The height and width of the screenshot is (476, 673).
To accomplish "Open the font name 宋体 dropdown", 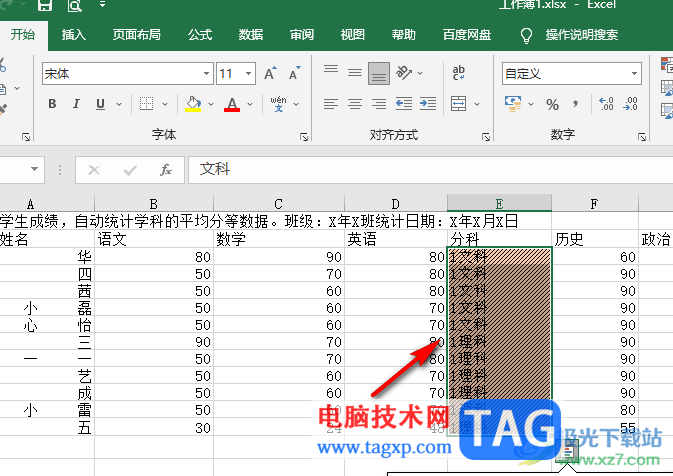I will (x=206, y=74).
